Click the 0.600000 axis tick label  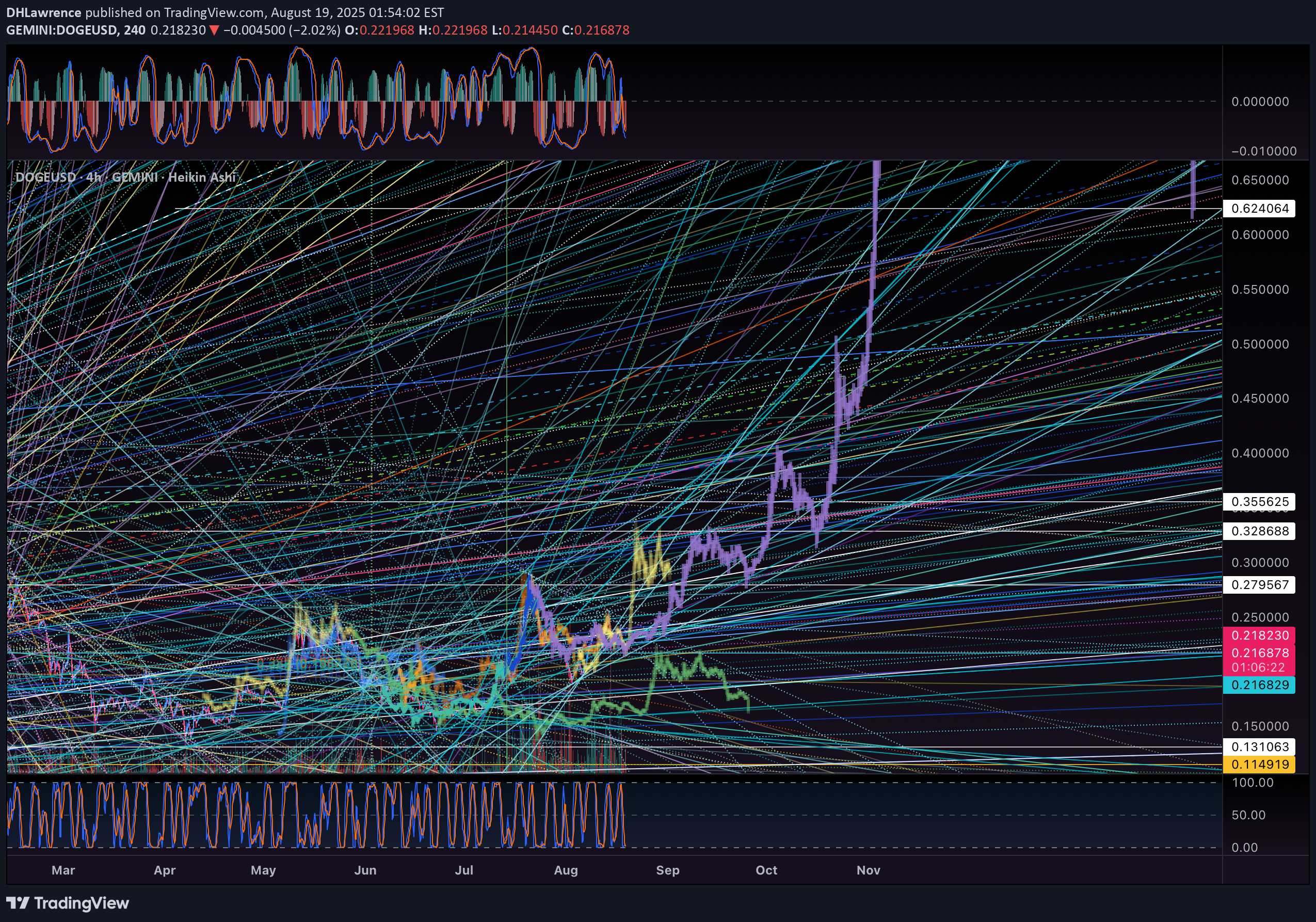[x=1260, y=234]
